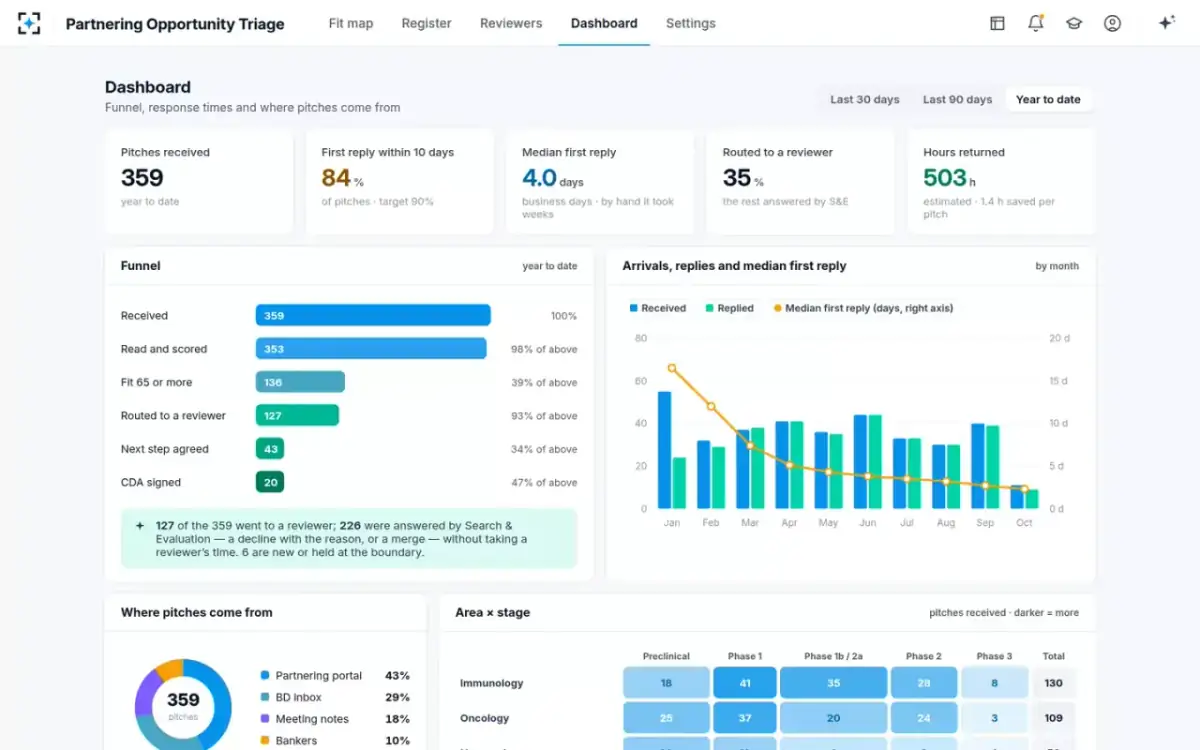Open the Routed to a reviewer card
The image size is (1200, 750).
click(x=801, y=181)
